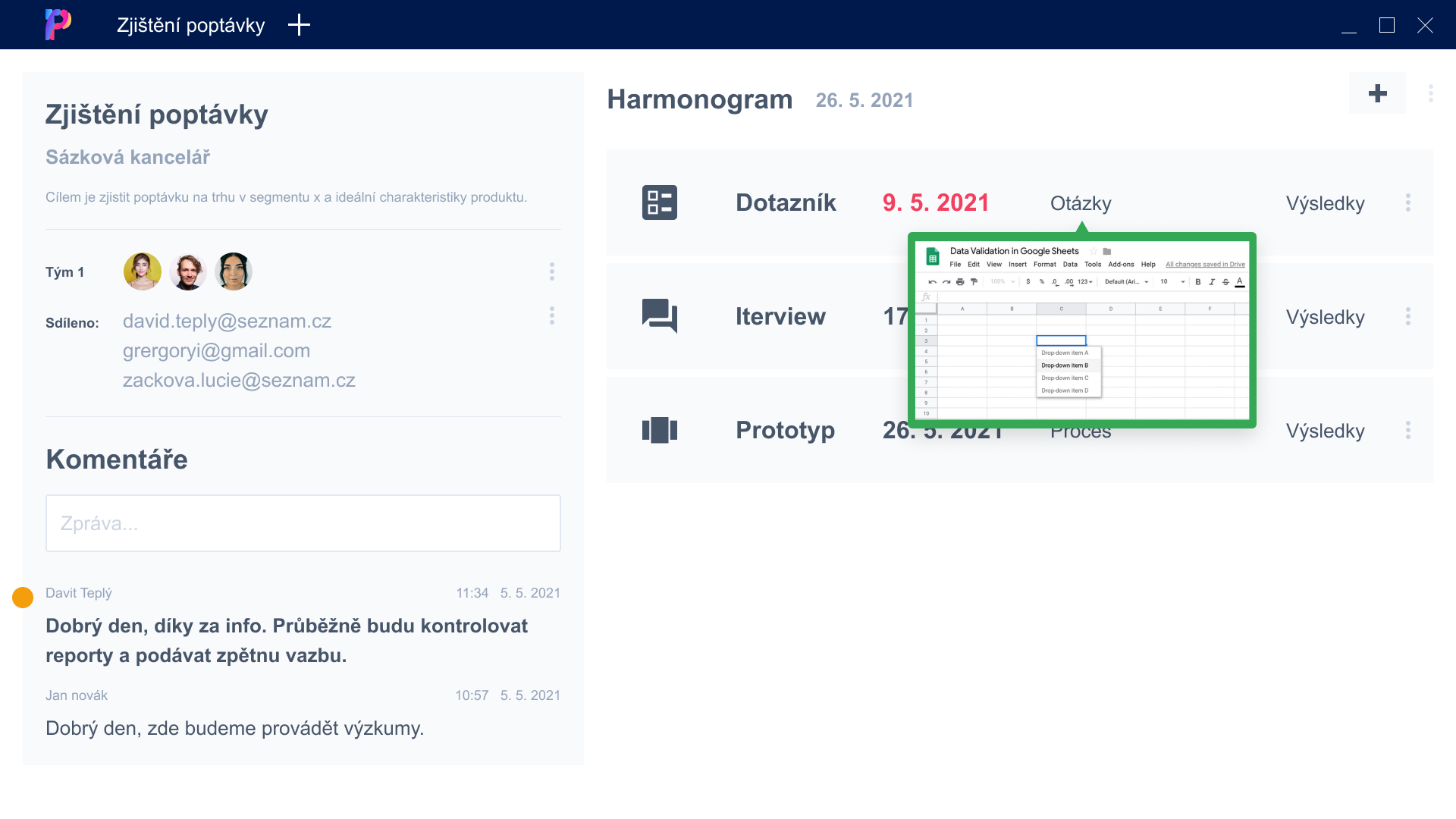Click the Iterview chat bubbles icon
The width and height of the screenshot is (1456, 819).
[659, 315]
